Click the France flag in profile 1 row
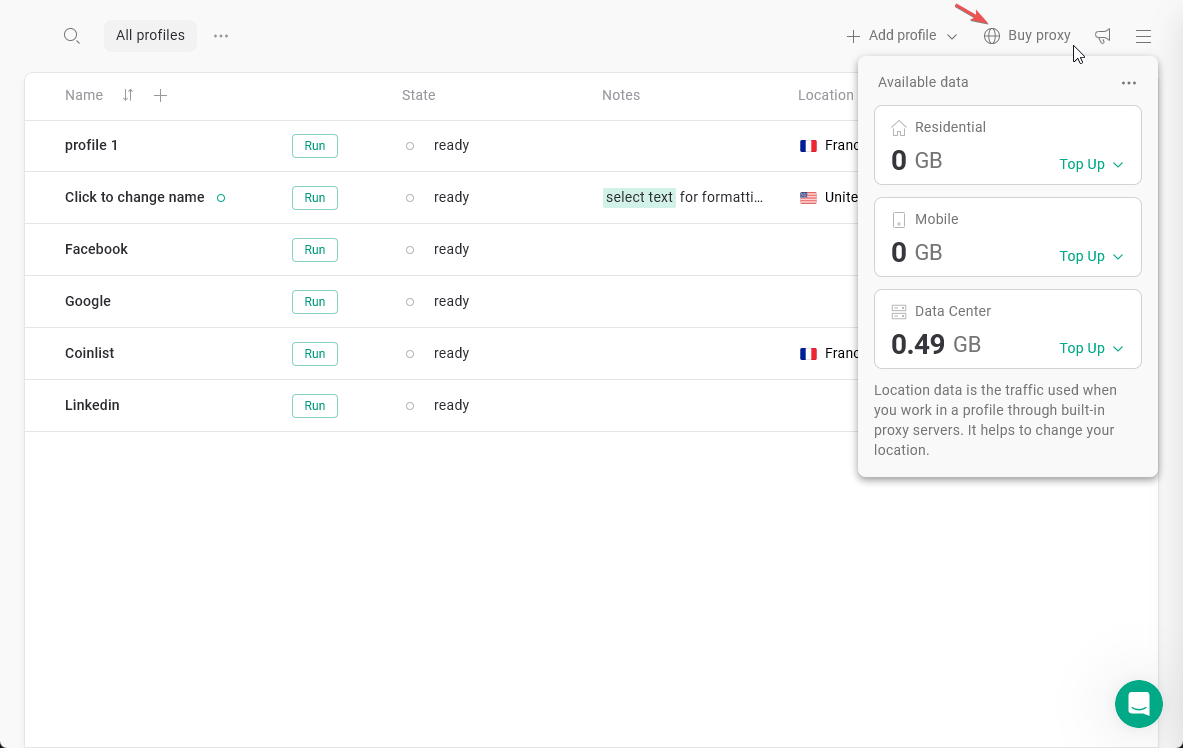 pos(808,146)
